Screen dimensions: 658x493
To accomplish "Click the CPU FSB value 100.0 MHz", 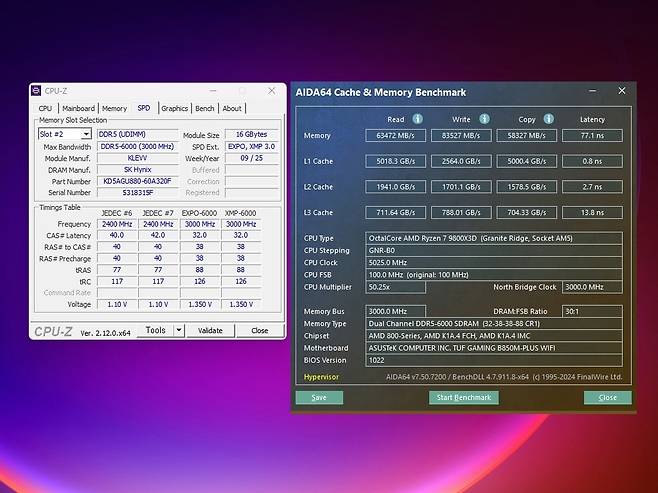I will [494, 275].
